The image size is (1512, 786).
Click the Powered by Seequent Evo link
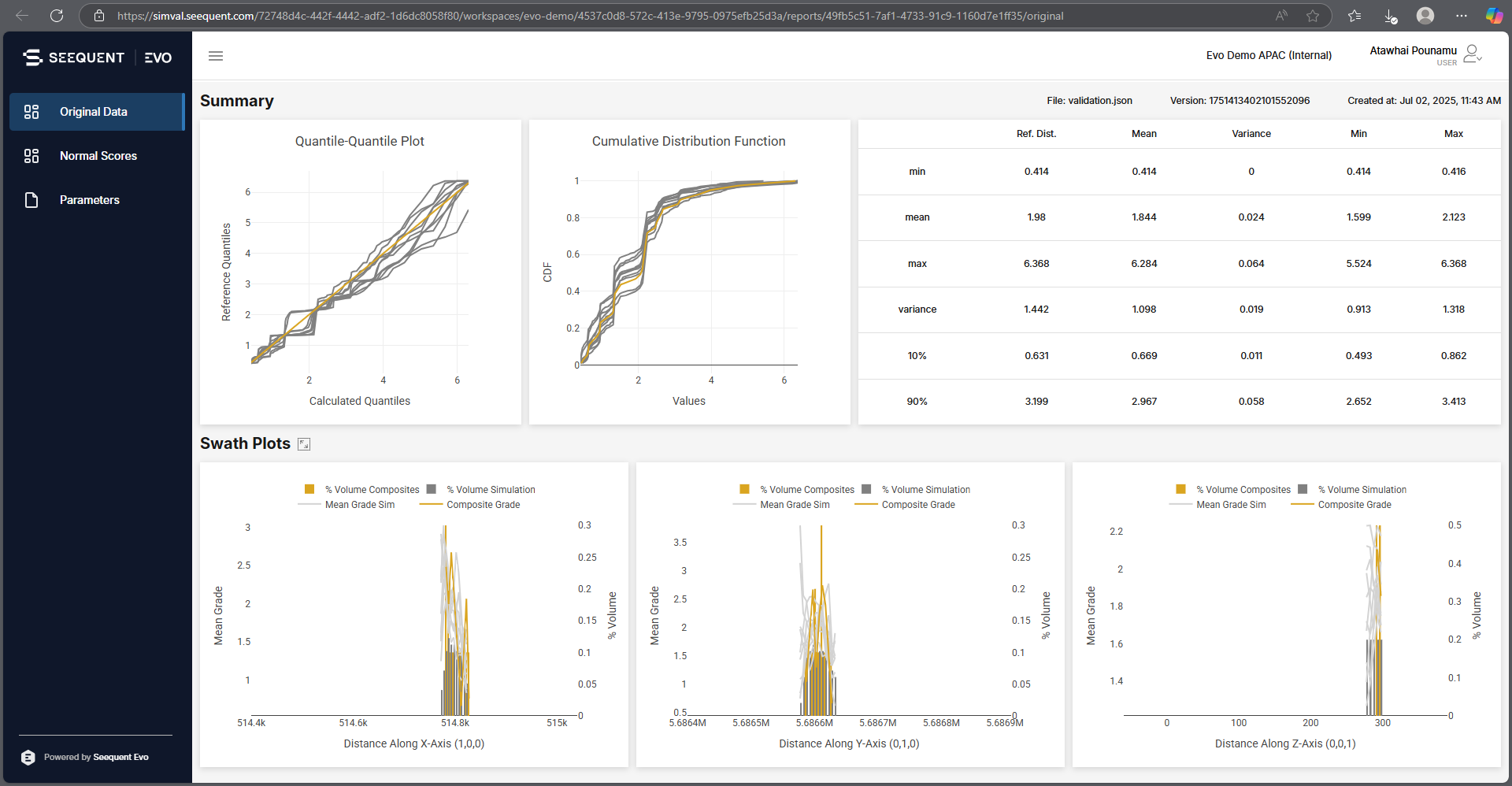pyautogui.click(x=95, y=757)
